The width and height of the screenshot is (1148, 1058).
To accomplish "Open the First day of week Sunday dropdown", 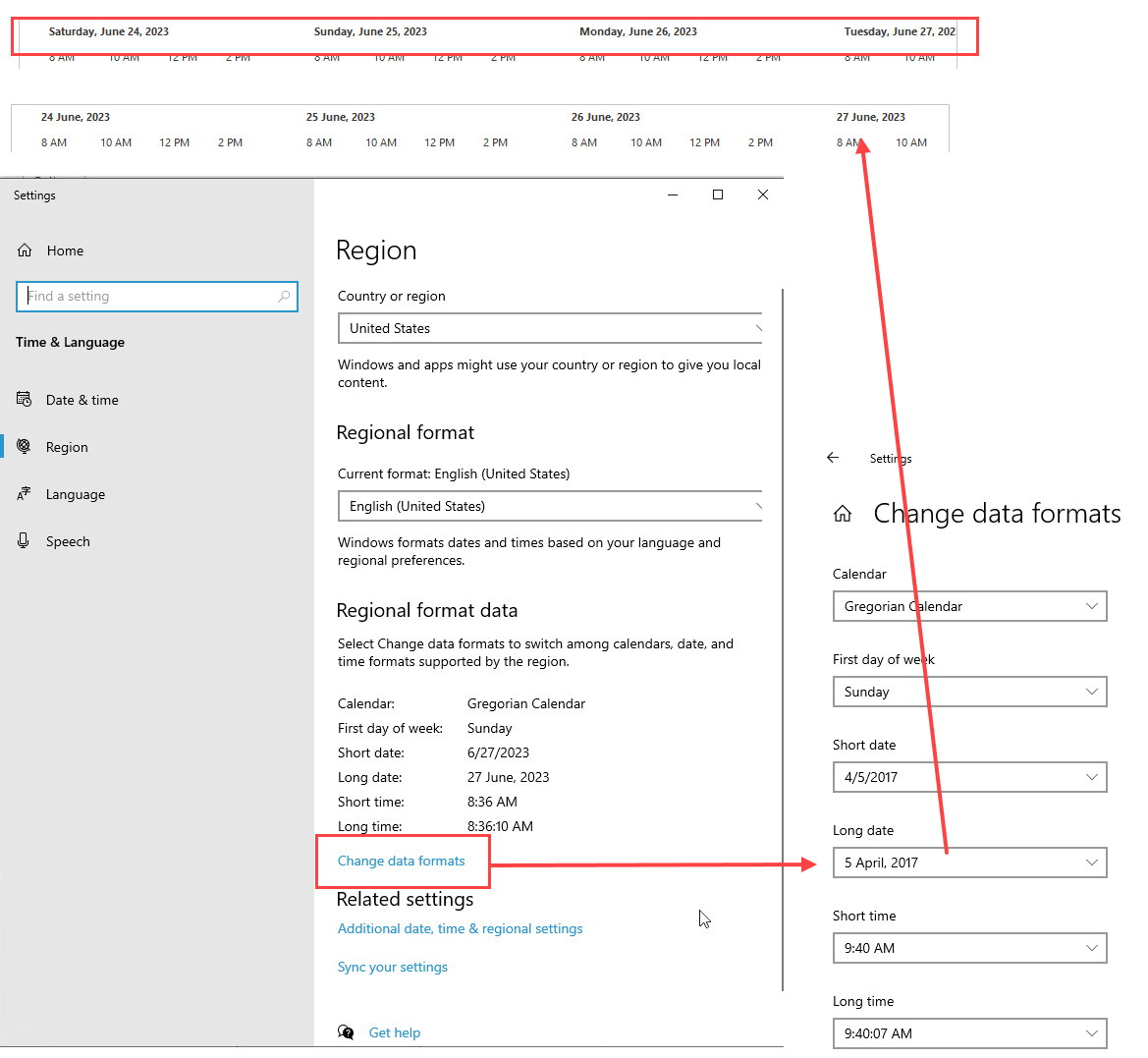I will click(969, 692).
